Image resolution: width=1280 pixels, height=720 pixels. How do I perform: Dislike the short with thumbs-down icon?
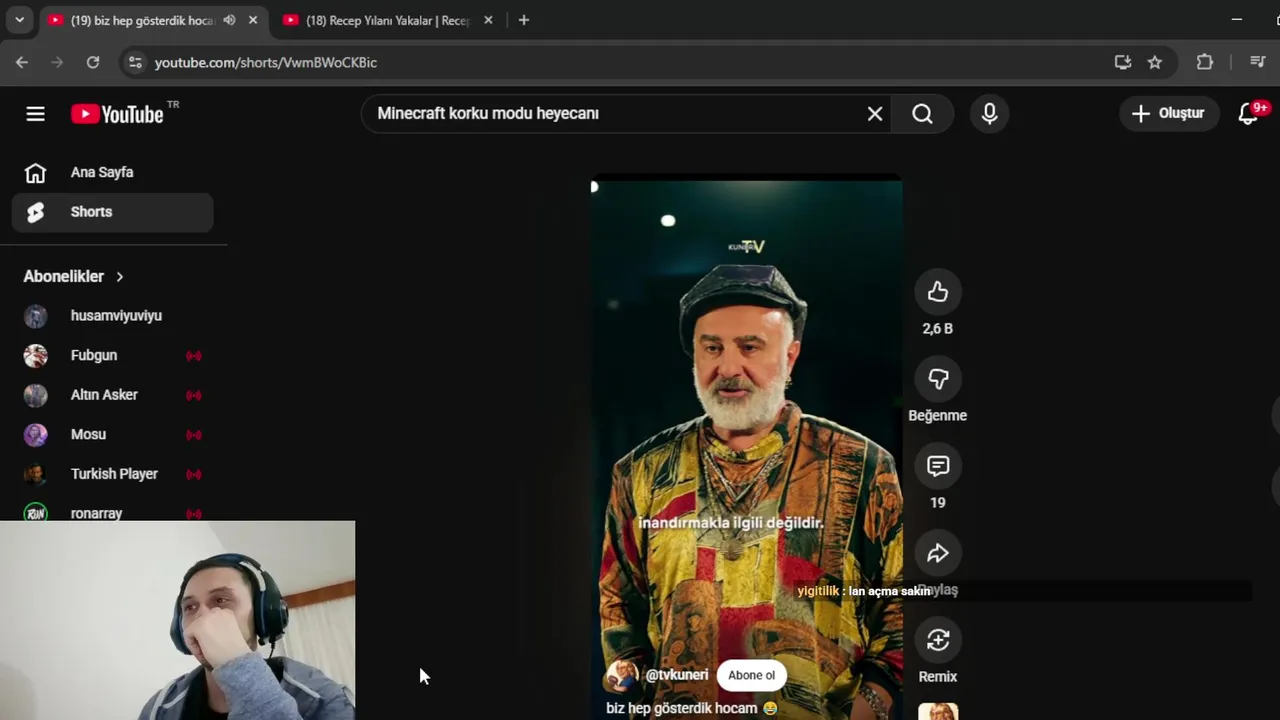pyautogui.click(x=938, y=379)
